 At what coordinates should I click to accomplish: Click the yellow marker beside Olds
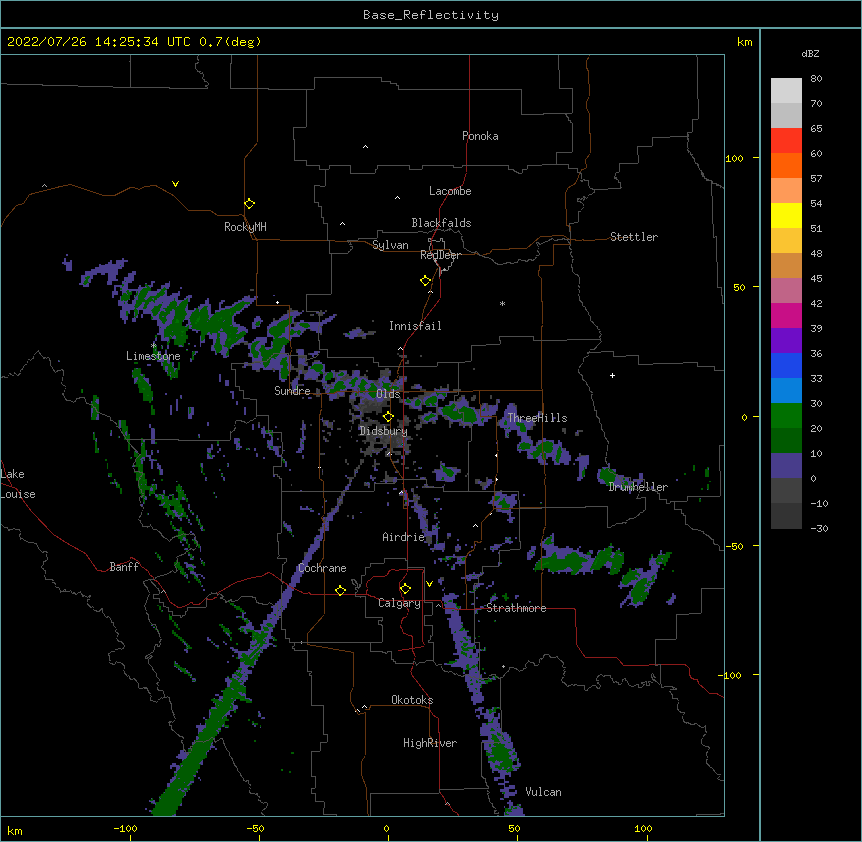(388, 416)
